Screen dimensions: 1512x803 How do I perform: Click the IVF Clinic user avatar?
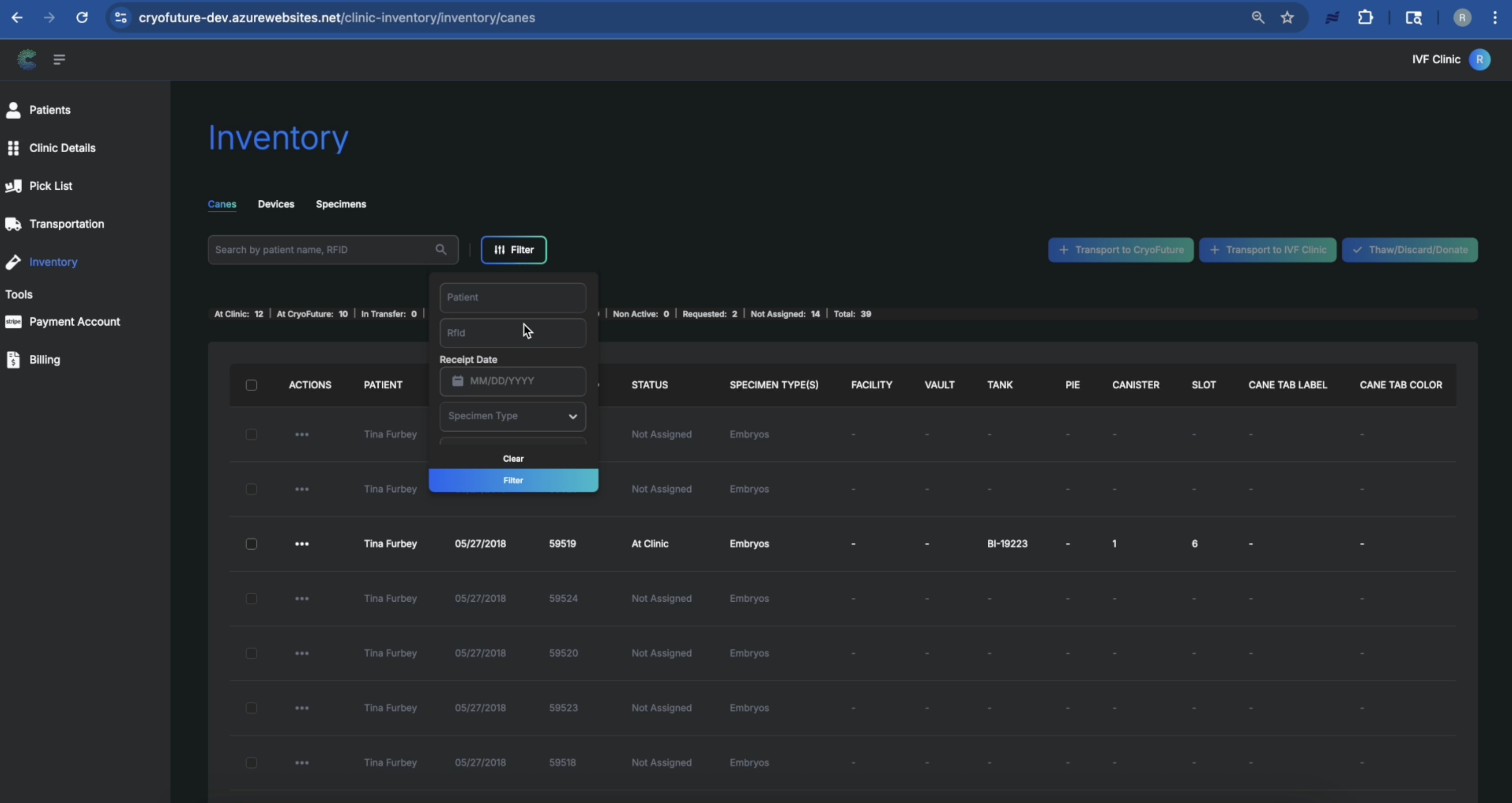[x=1479, y=59]
